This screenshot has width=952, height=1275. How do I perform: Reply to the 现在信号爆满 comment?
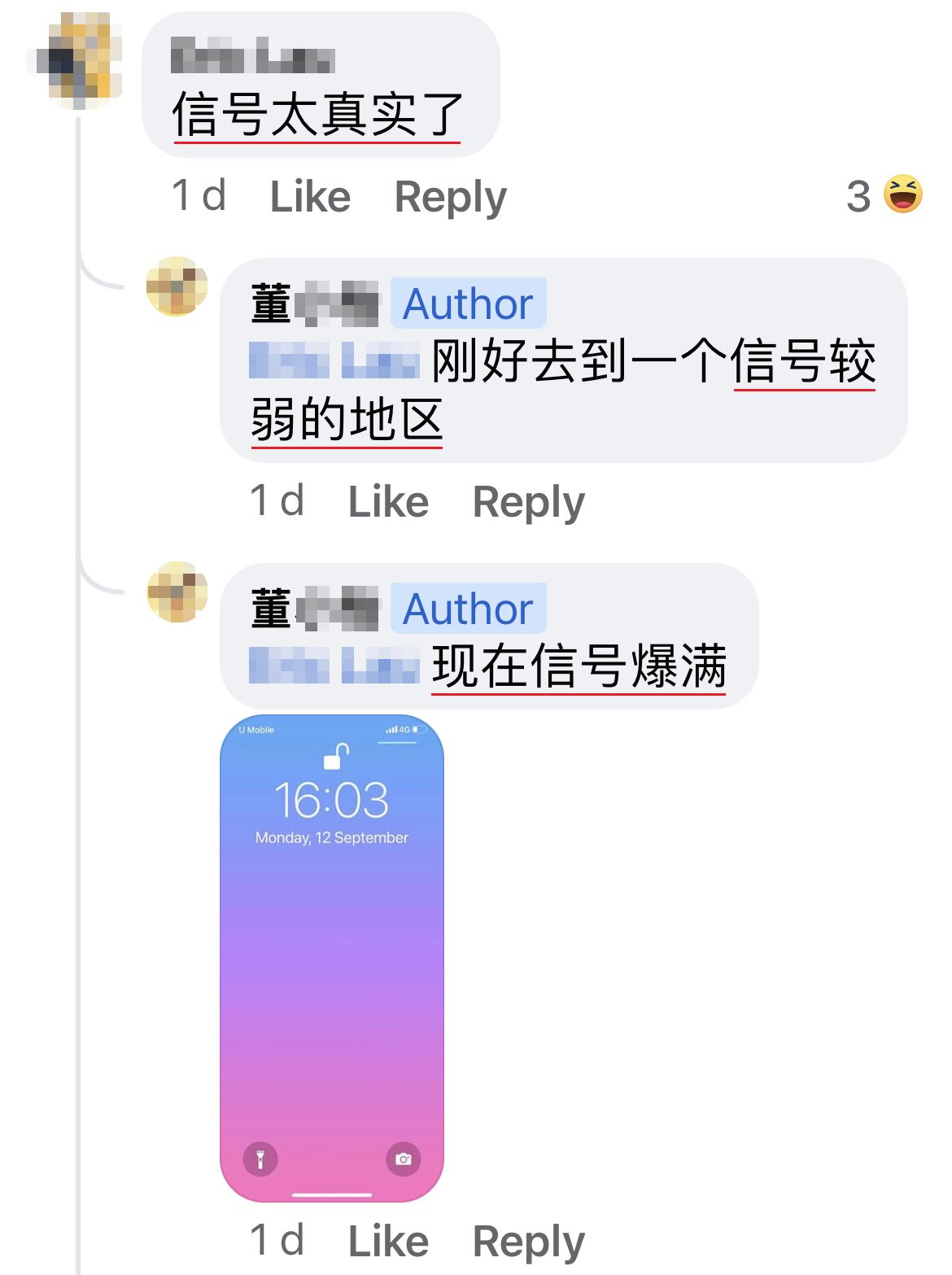529,1242
